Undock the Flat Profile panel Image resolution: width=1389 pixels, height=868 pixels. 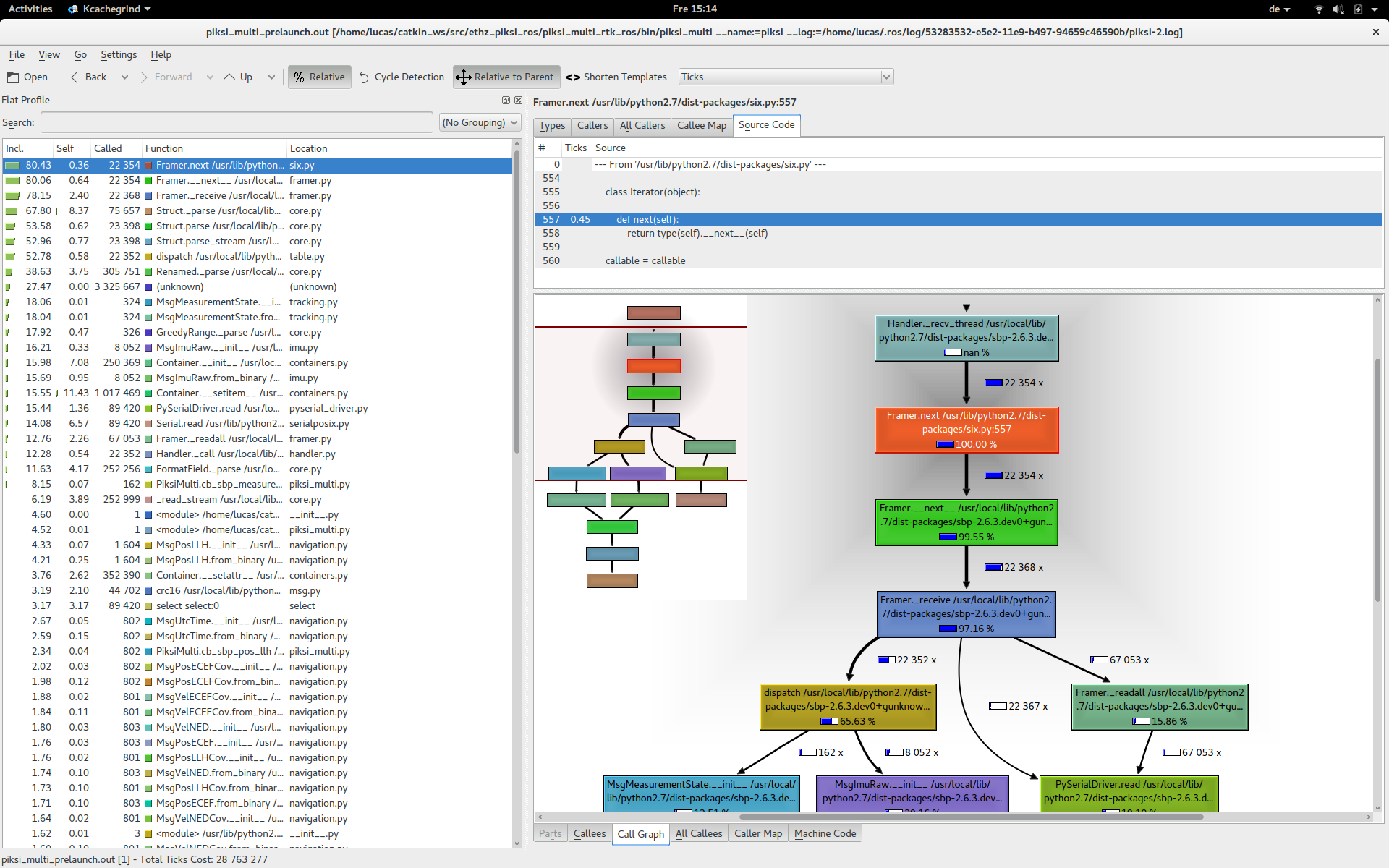tap(506, 100)
